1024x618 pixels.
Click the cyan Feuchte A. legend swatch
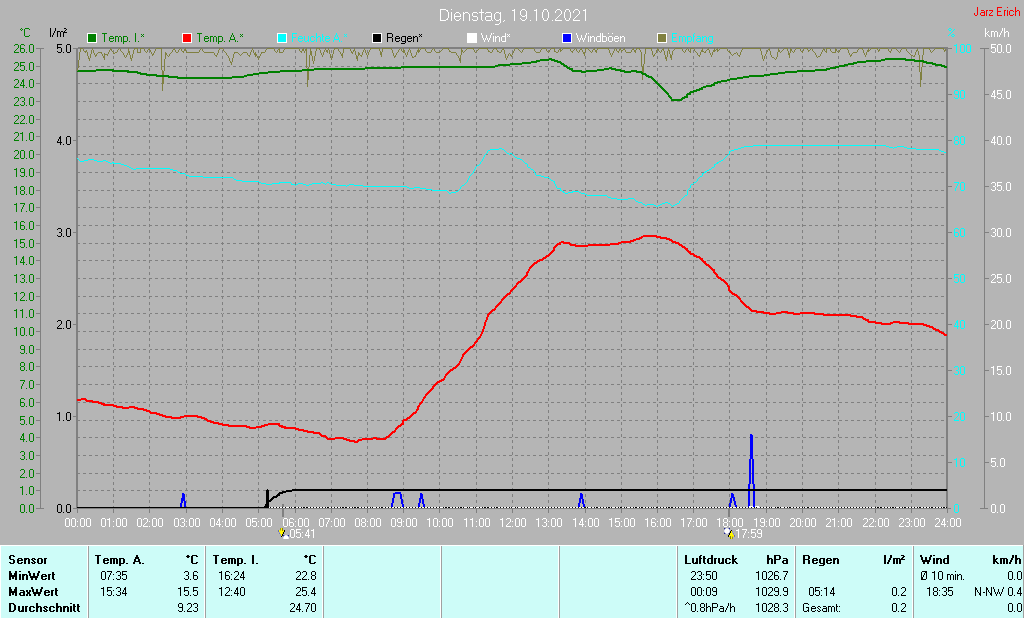point(281,39)
